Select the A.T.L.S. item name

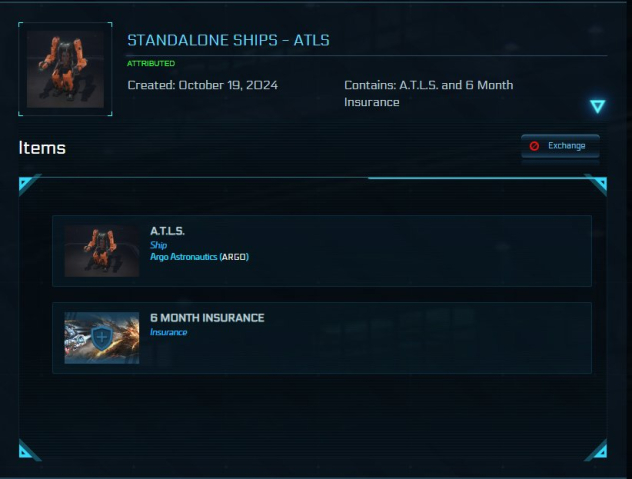tap(167, 232)
